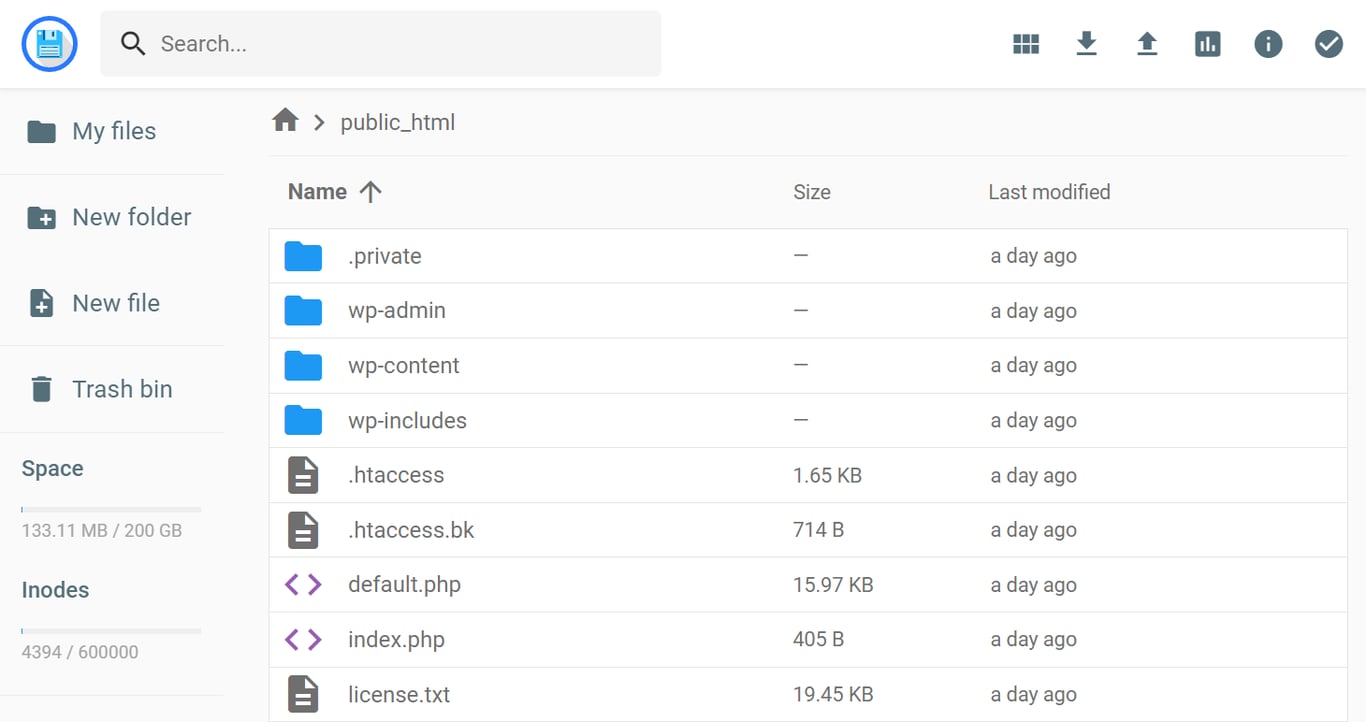Expand the wp-includes folder
This screenshot has width=1366, height=722.
407,420
